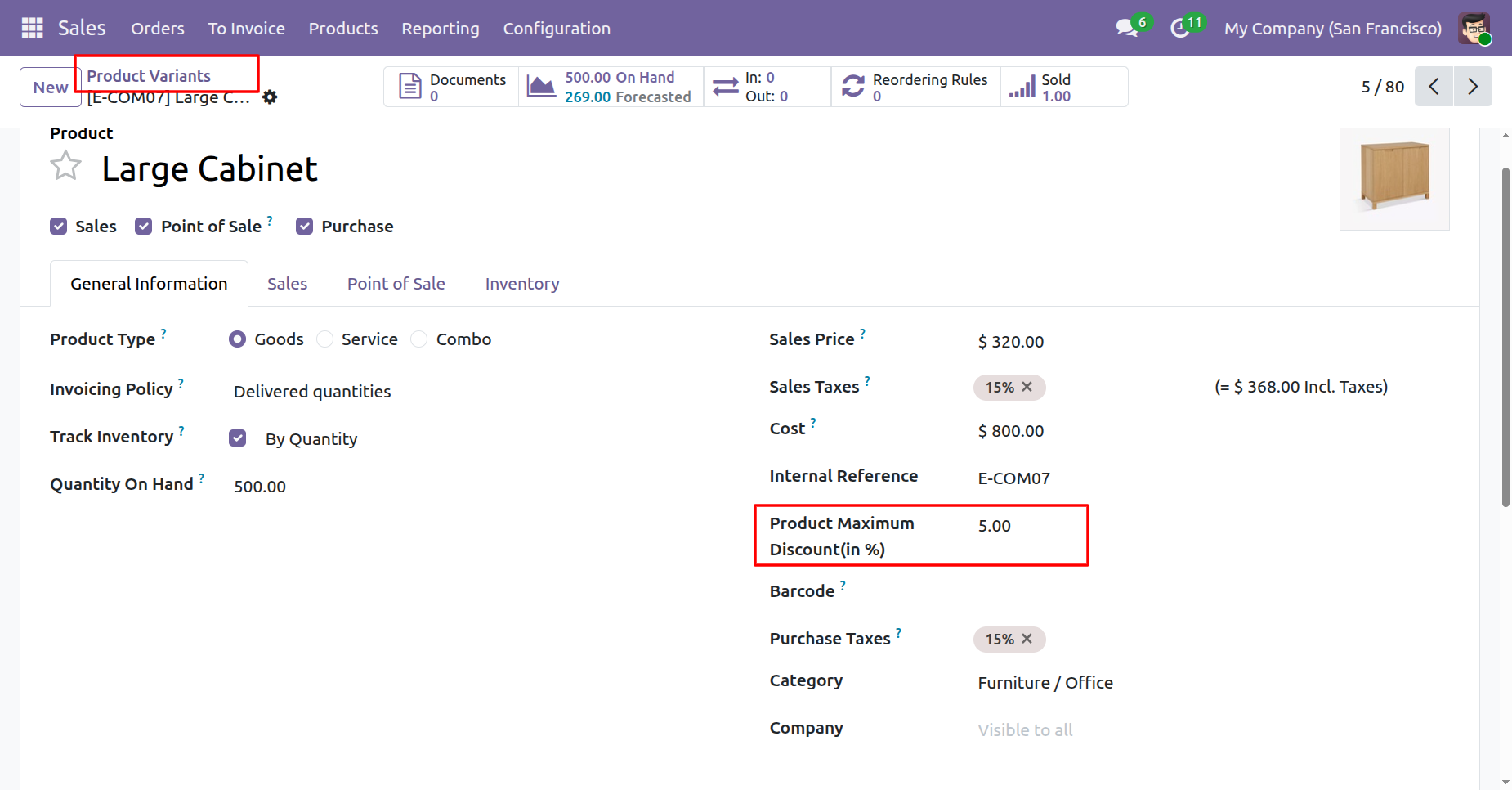This screenshot has height=790, width=1512.
Task: Toggle the Point of Sale checkbox
Action: click(x=144, y=227)
